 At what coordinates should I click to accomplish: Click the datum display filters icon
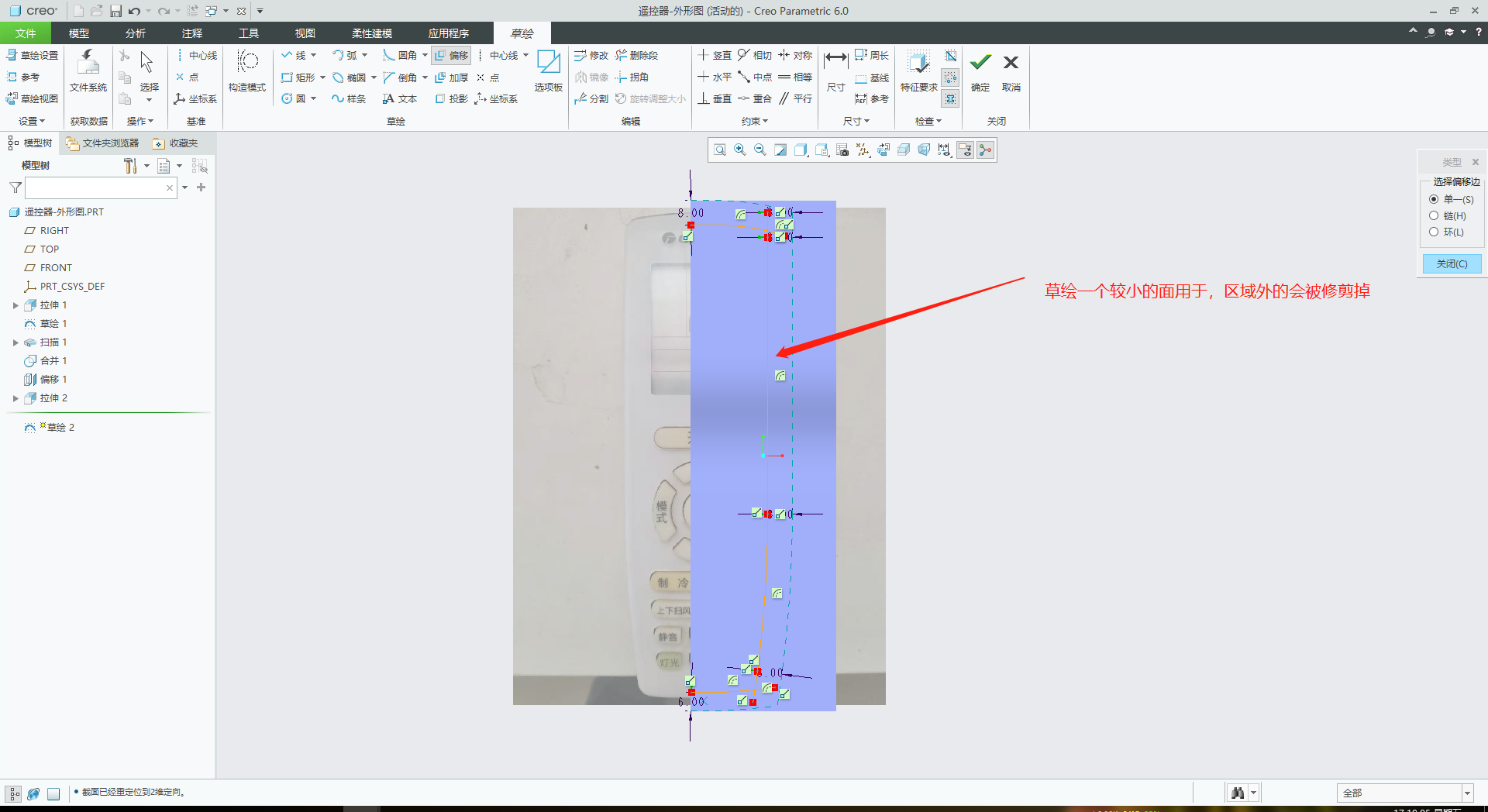[863, 150]
